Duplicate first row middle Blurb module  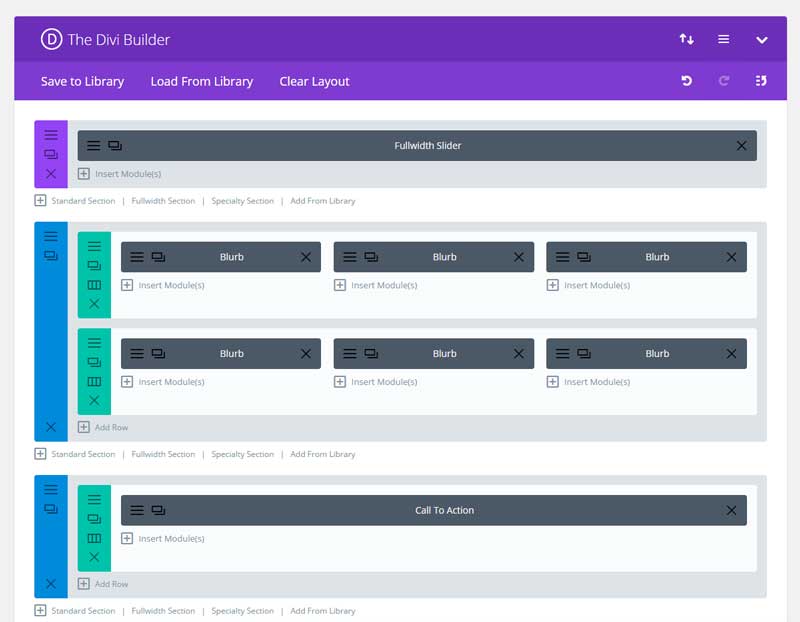(x=371, y=257)
